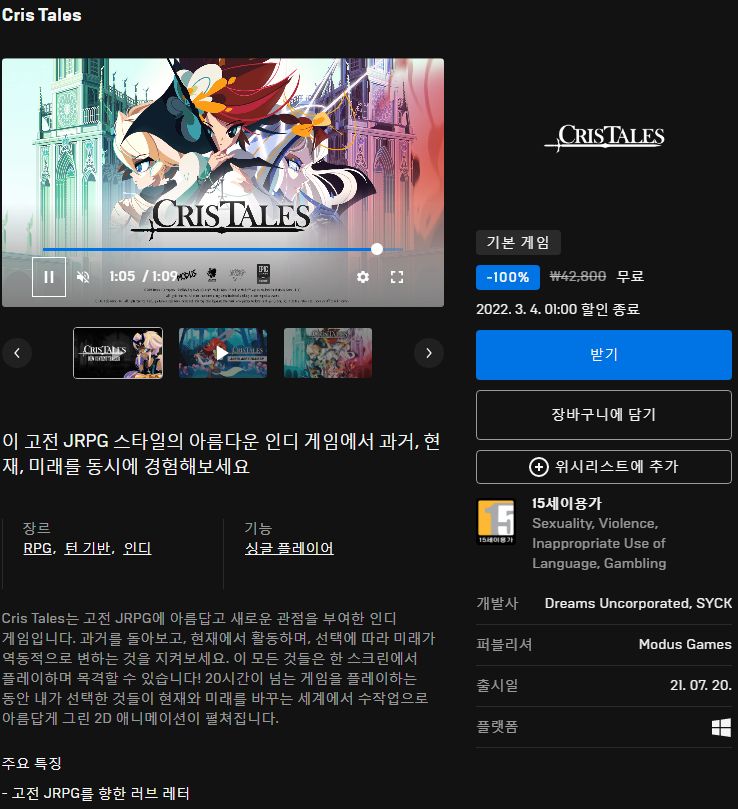Open the 인디 genre link
The image size is (738, 809).
pyautogui.click(x=137, y=548)
